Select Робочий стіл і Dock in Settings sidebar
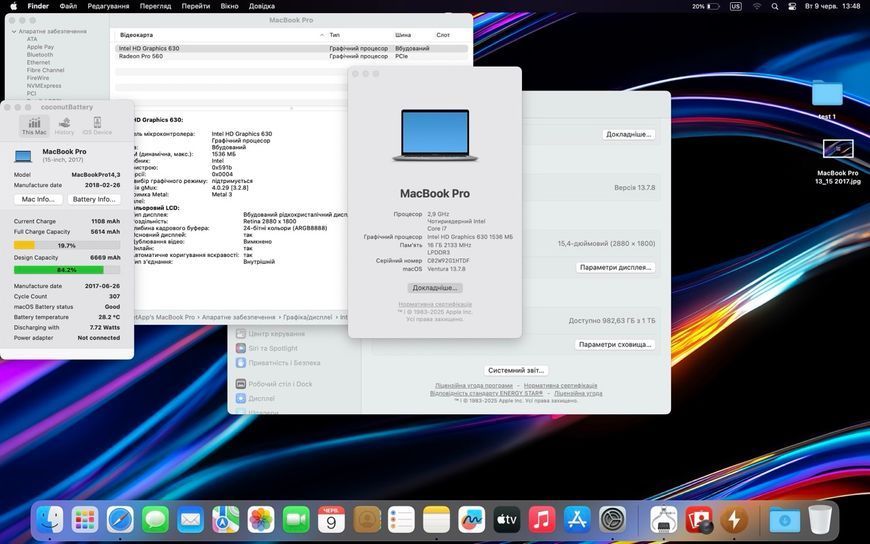 pyautogui.click(x=274, y=384)
